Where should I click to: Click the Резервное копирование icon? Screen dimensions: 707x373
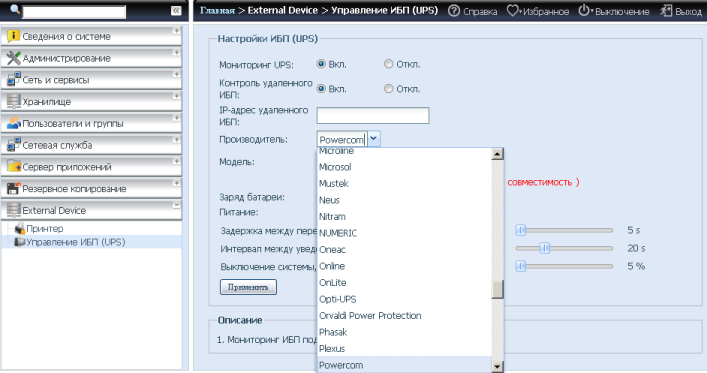(14, 188)
